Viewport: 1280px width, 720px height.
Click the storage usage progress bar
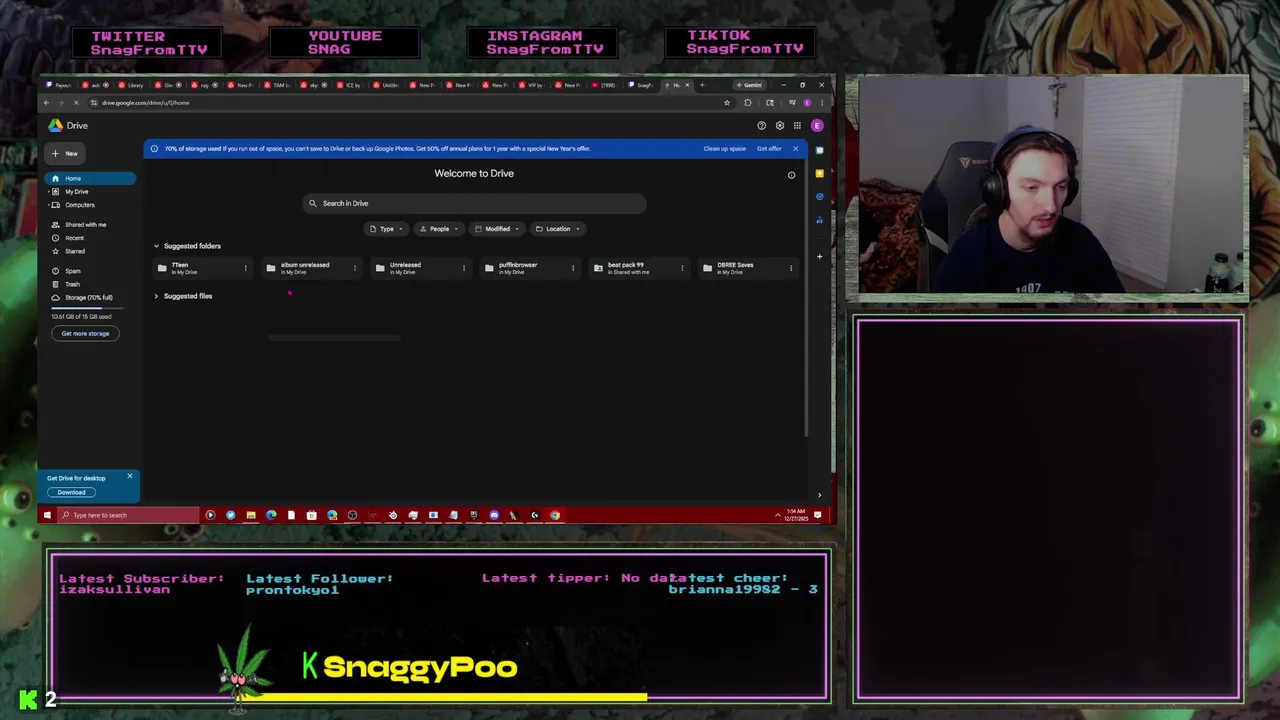85,308
